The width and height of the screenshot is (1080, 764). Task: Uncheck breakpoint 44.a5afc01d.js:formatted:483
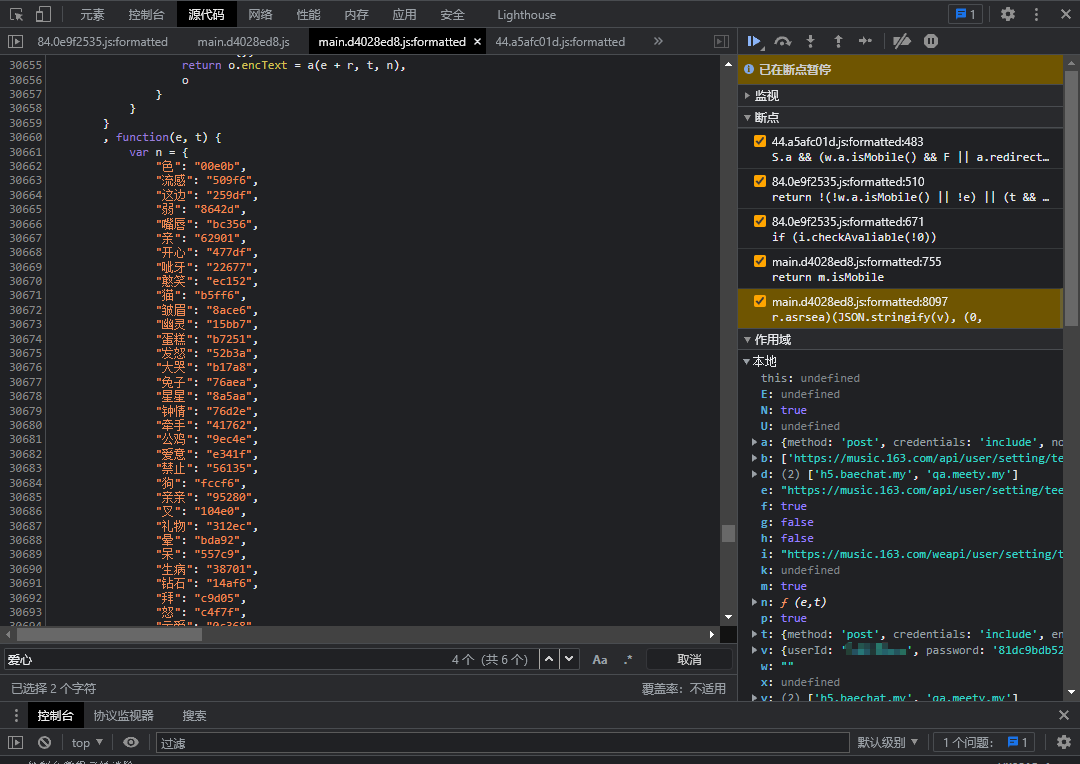click(760, 141)
